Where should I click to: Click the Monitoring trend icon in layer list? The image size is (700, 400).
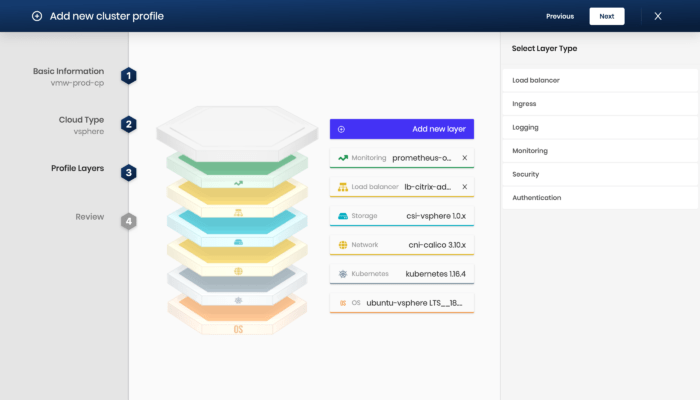(x=343, y=158)
